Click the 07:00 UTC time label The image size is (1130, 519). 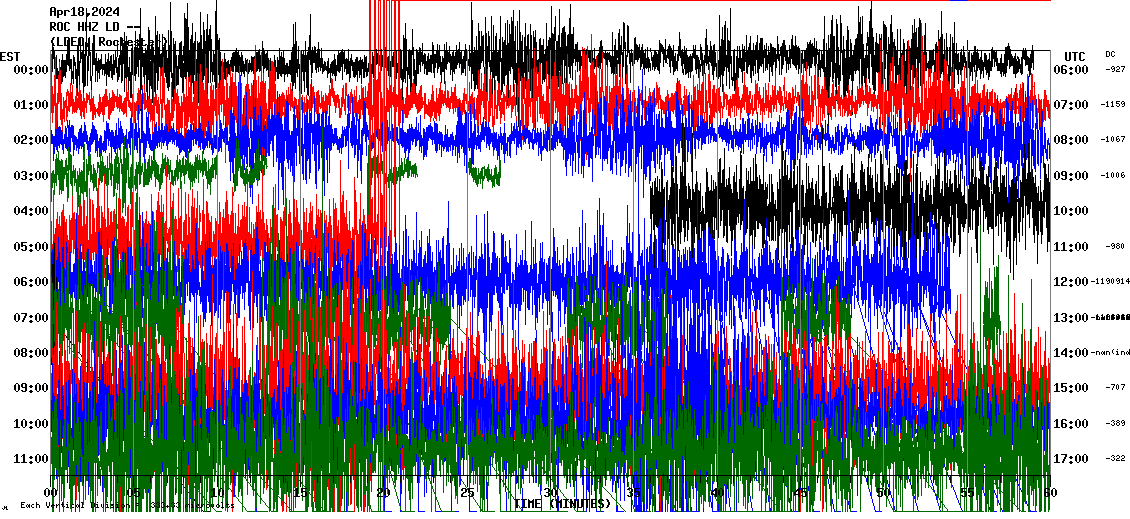[x=1071, y=105]
